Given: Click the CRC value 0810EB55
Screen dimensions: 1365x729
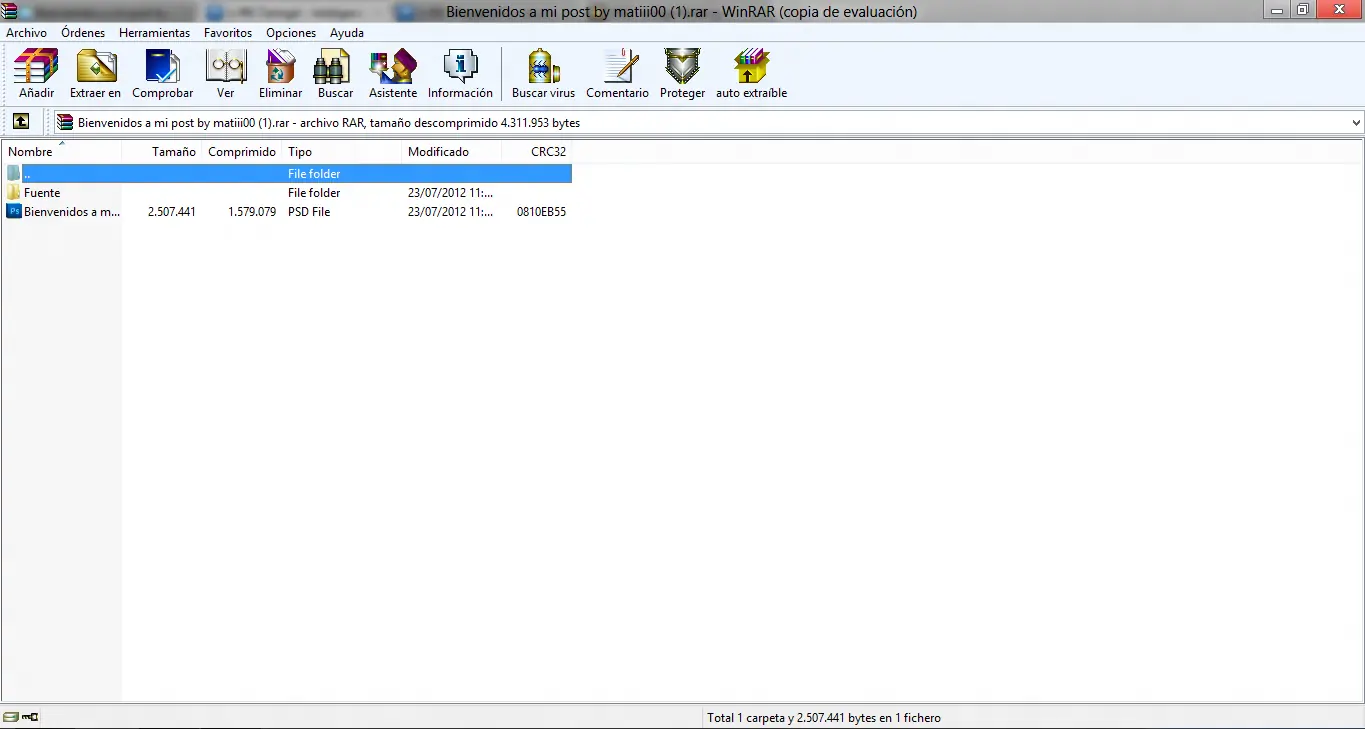Looking at the screenshot, I should click(x=541, y=212).
